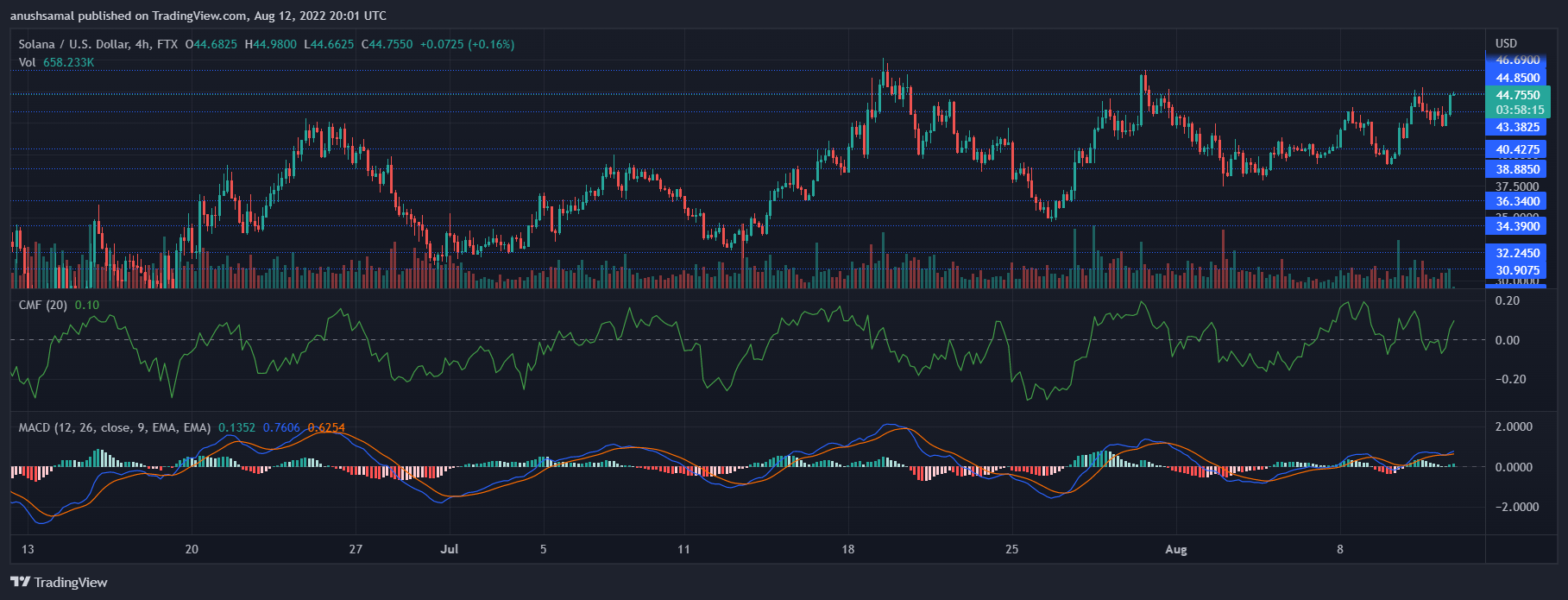Select the open value O44.6825
Screen dimensions: 1568x600
point(211,44)
